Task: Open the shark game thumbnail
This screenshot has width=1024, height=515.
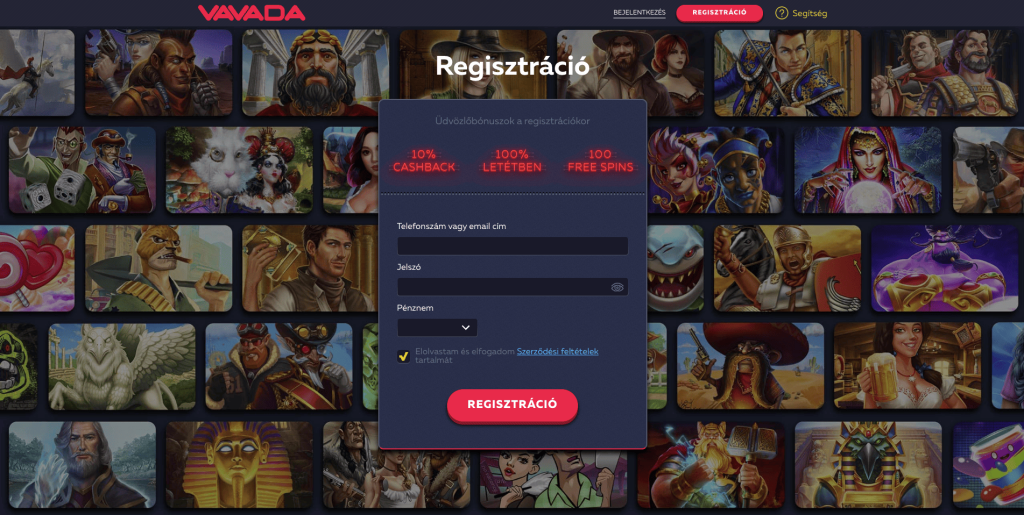Action: pyautogui.click(x=675, y=268)
